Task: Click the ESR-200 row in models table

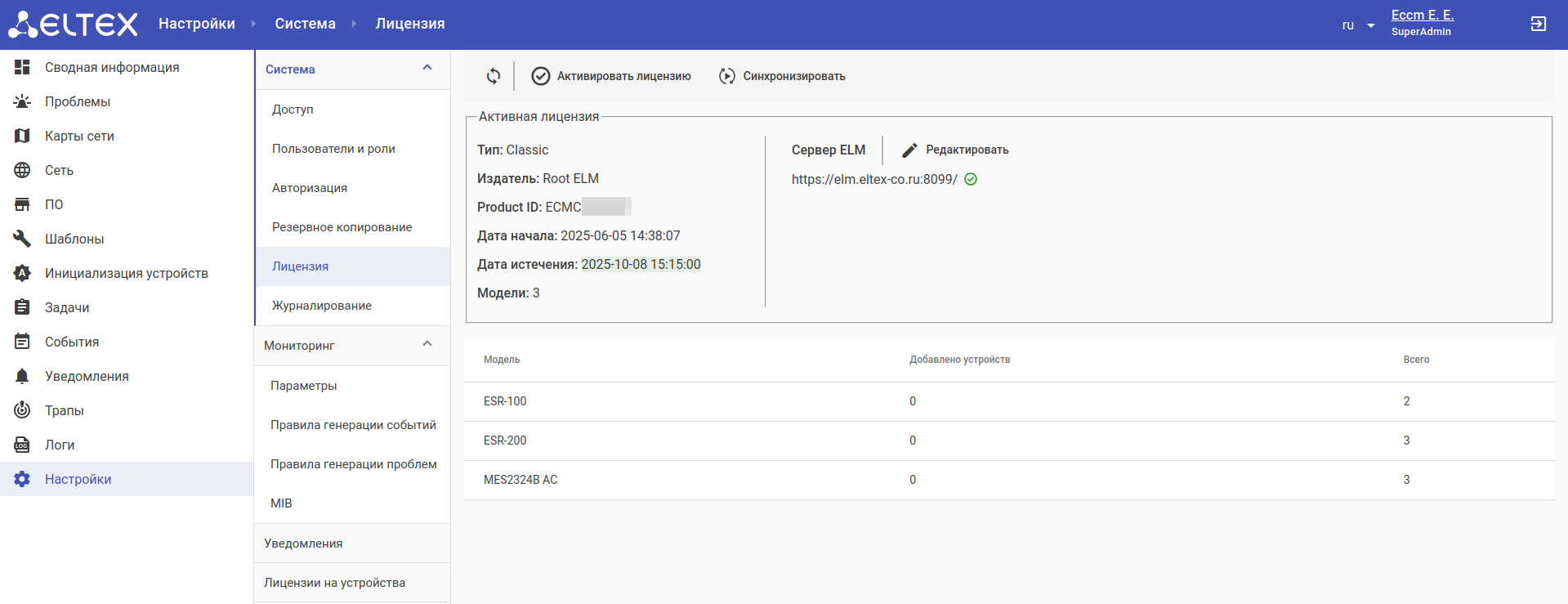Action: [1008, 441]
